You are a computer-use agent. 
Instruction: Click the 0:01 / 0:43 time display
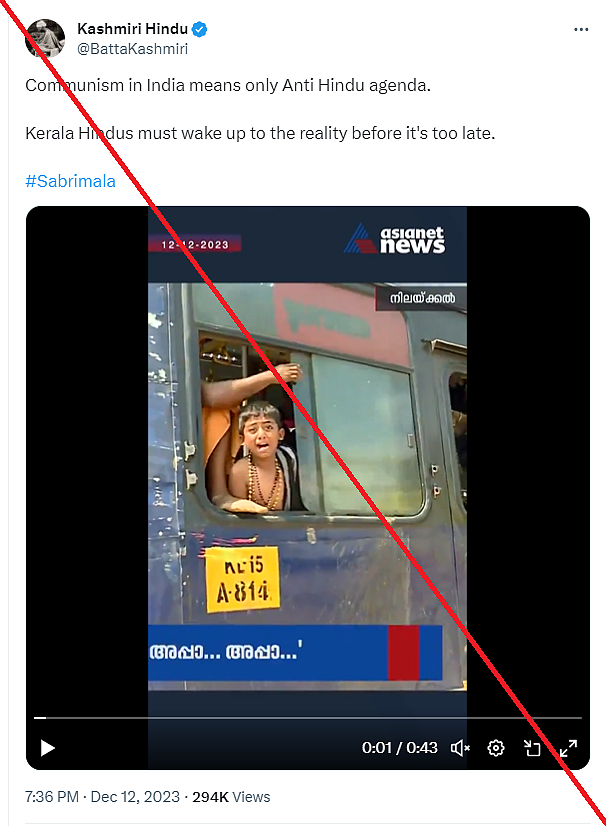[399, 748]
